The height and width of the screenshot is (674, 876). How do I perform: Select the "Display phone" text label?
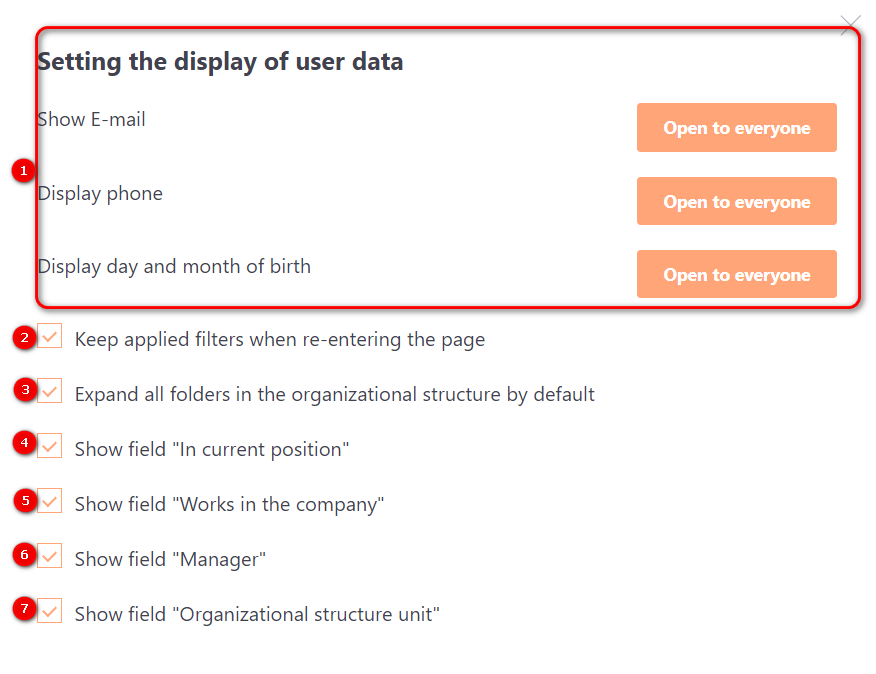point(100,193)
